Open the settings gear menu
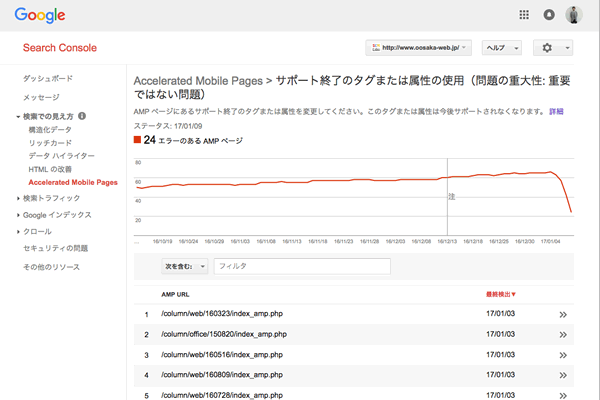This screenshot has width=600, height=400. click(x=553, y=48)
